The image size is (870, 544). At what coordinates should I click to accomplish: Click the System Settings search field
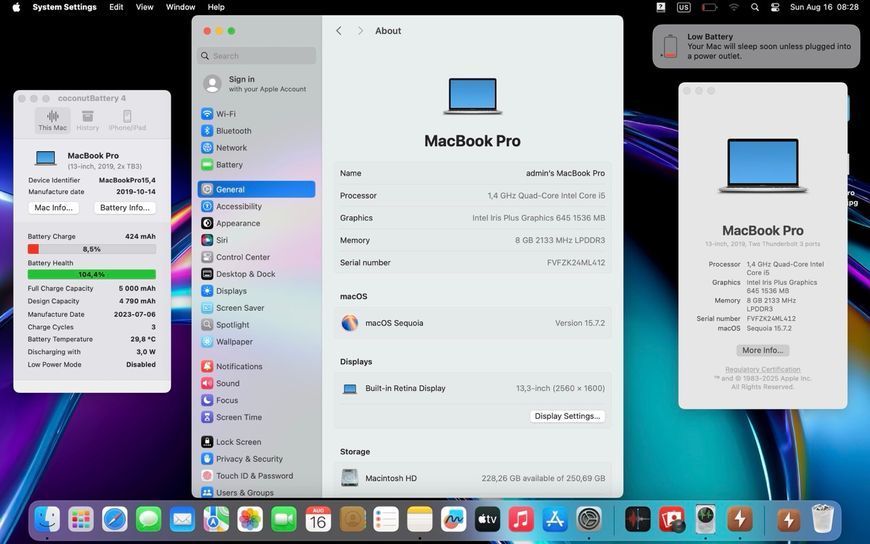pos(256,56)
